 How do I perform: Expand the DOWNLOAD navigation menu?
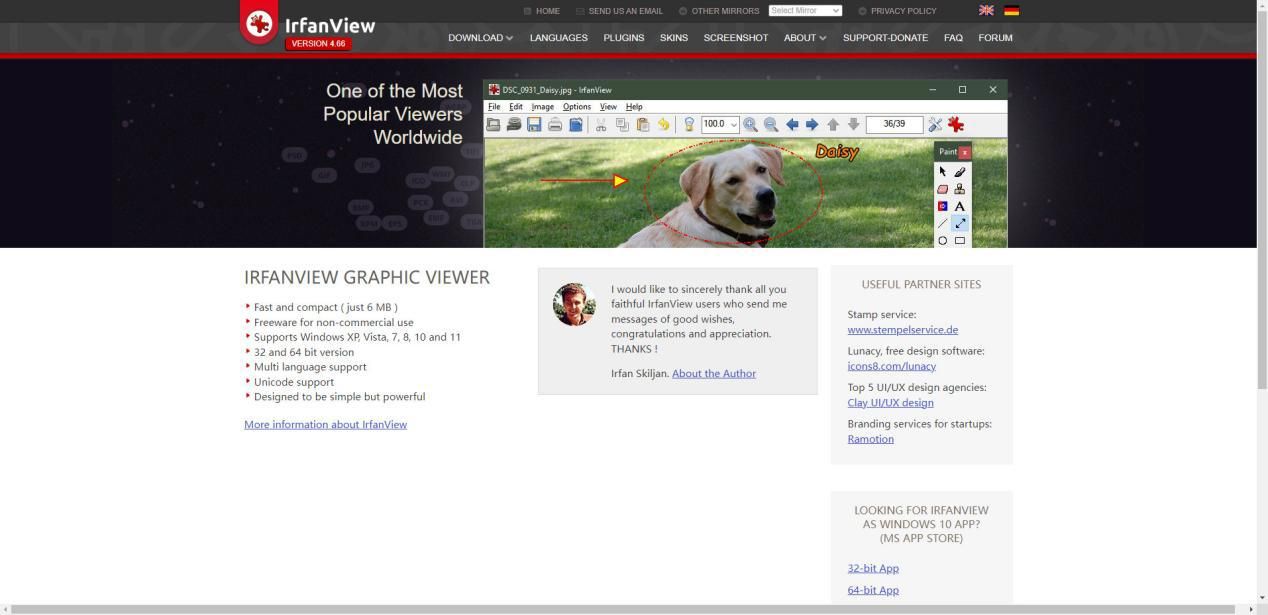tap(480, 38)
